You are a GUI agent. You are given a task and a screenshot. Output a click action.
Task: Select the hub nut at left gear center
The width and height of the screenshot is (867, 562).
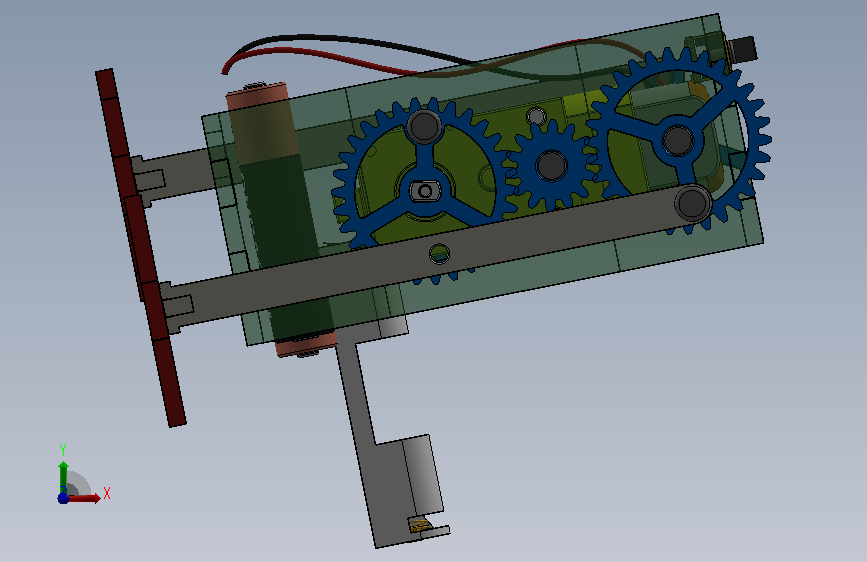tap(425, 191)
